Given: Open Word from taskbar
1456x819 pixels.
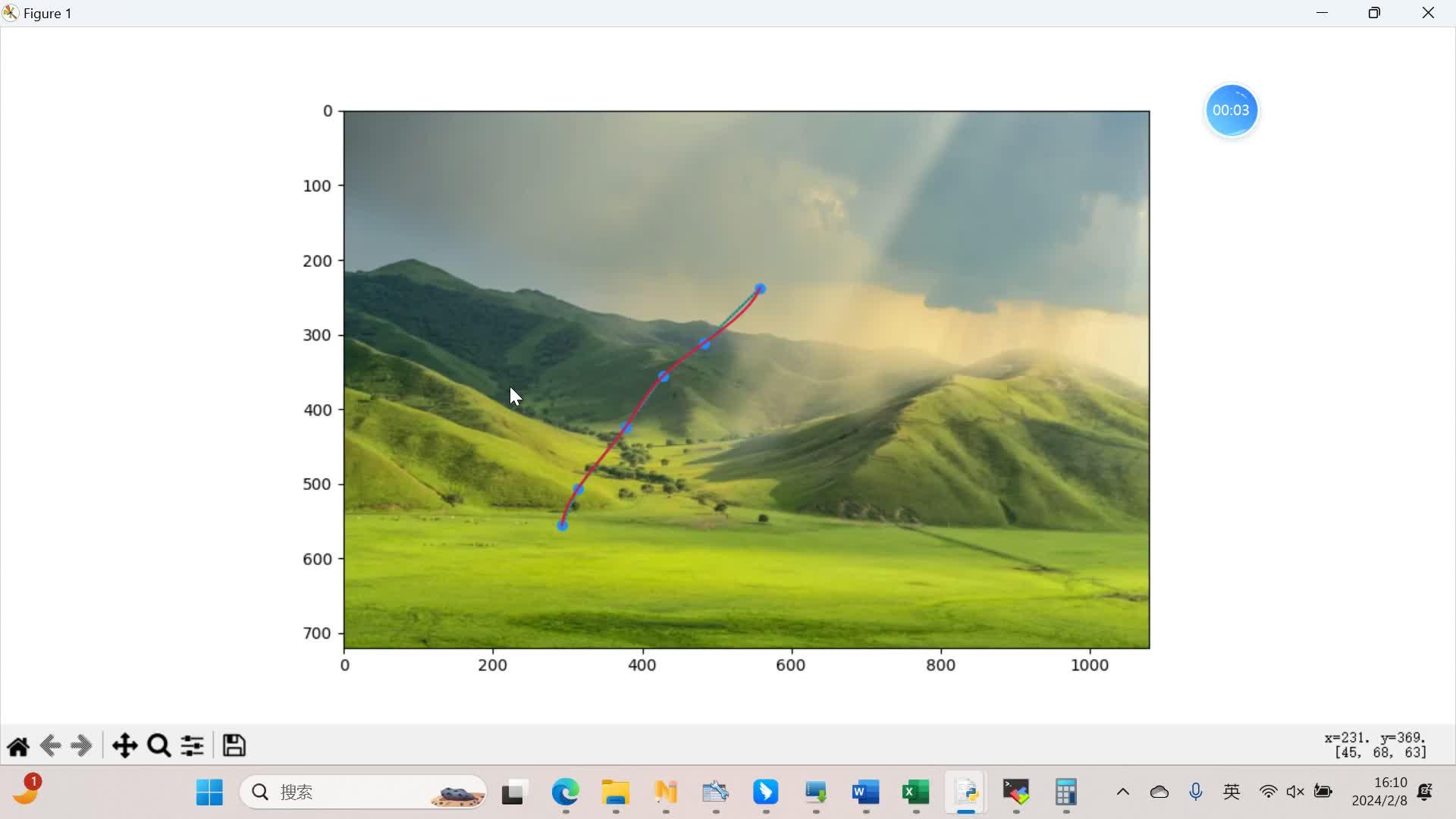Looking at the screenshot, I should point(865,792).
